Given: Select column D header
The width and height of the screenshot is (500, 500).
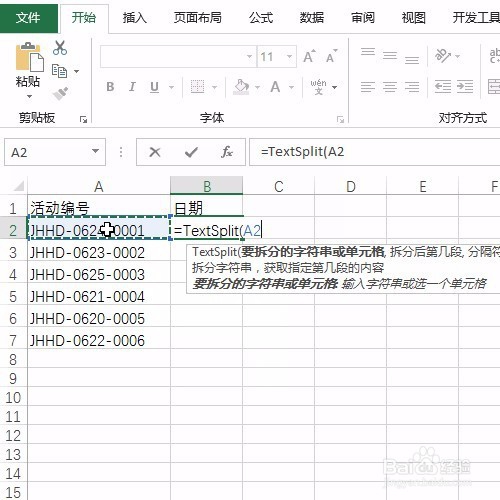Looking at the screenshot, I should [351, 186].
